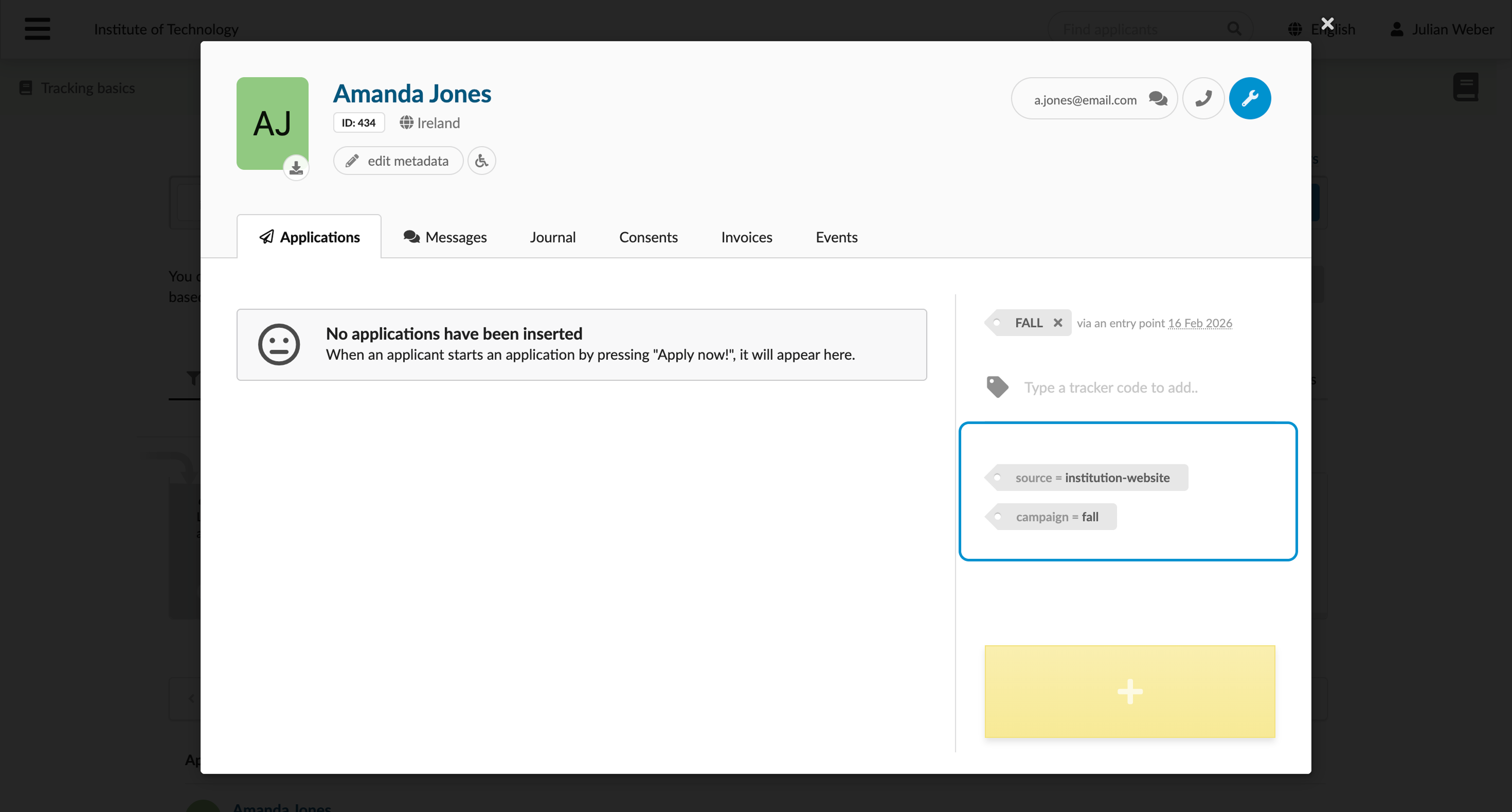Click the tag icon beside tracker input
The height and width of the screenshot is (812, 1512).
click(x=997, y=387)
